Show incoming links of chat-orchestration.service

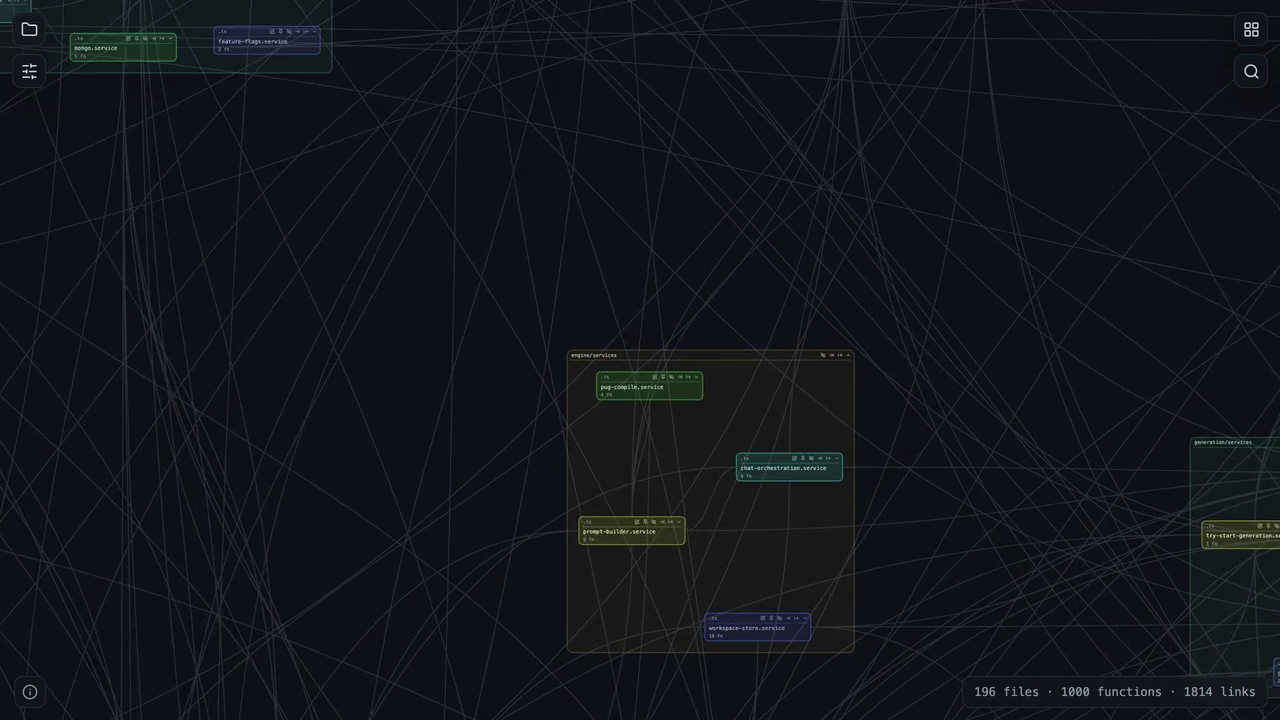click(820, 458)
